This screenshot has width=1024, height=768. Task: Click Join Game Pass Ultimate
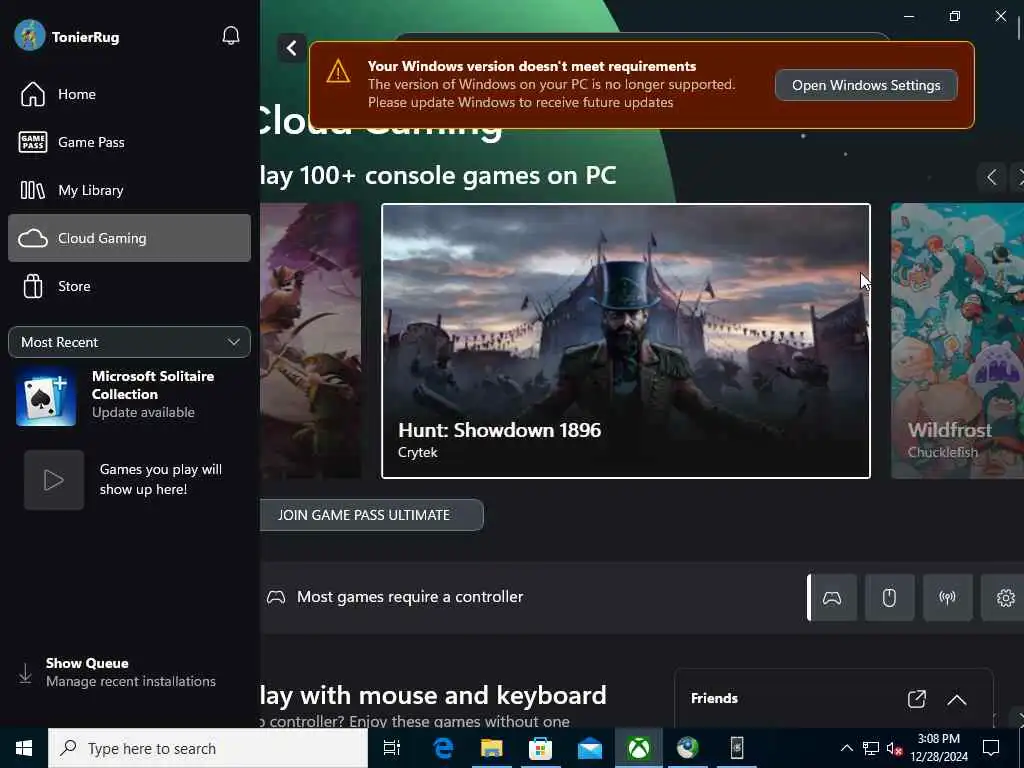click(372, 515)
